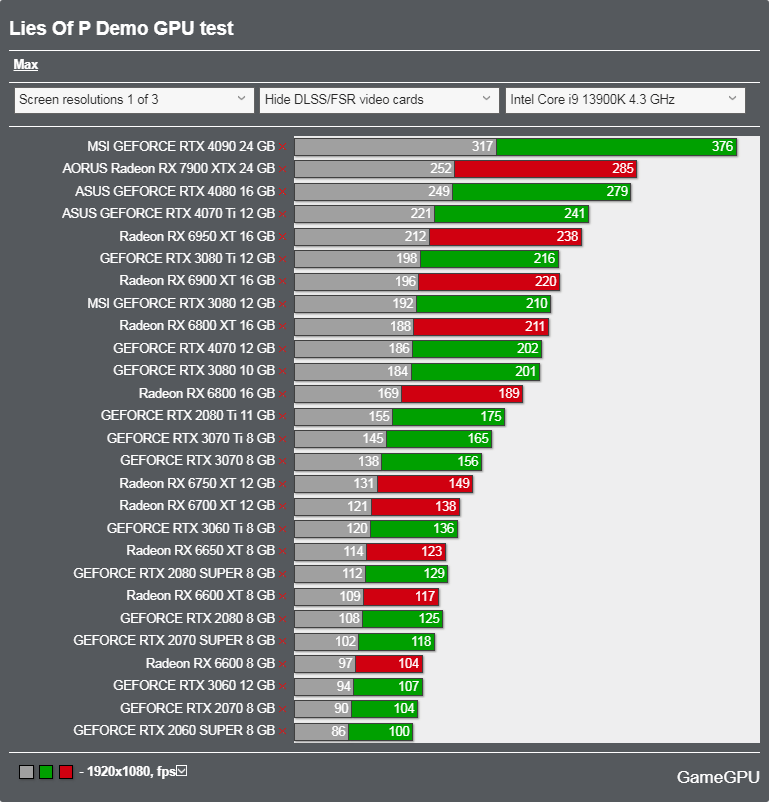This screenshot has height=802, width=769.
Task: Remove GEFORCE RTX 3070 8 GB row
Action: (x=282, y=462)
